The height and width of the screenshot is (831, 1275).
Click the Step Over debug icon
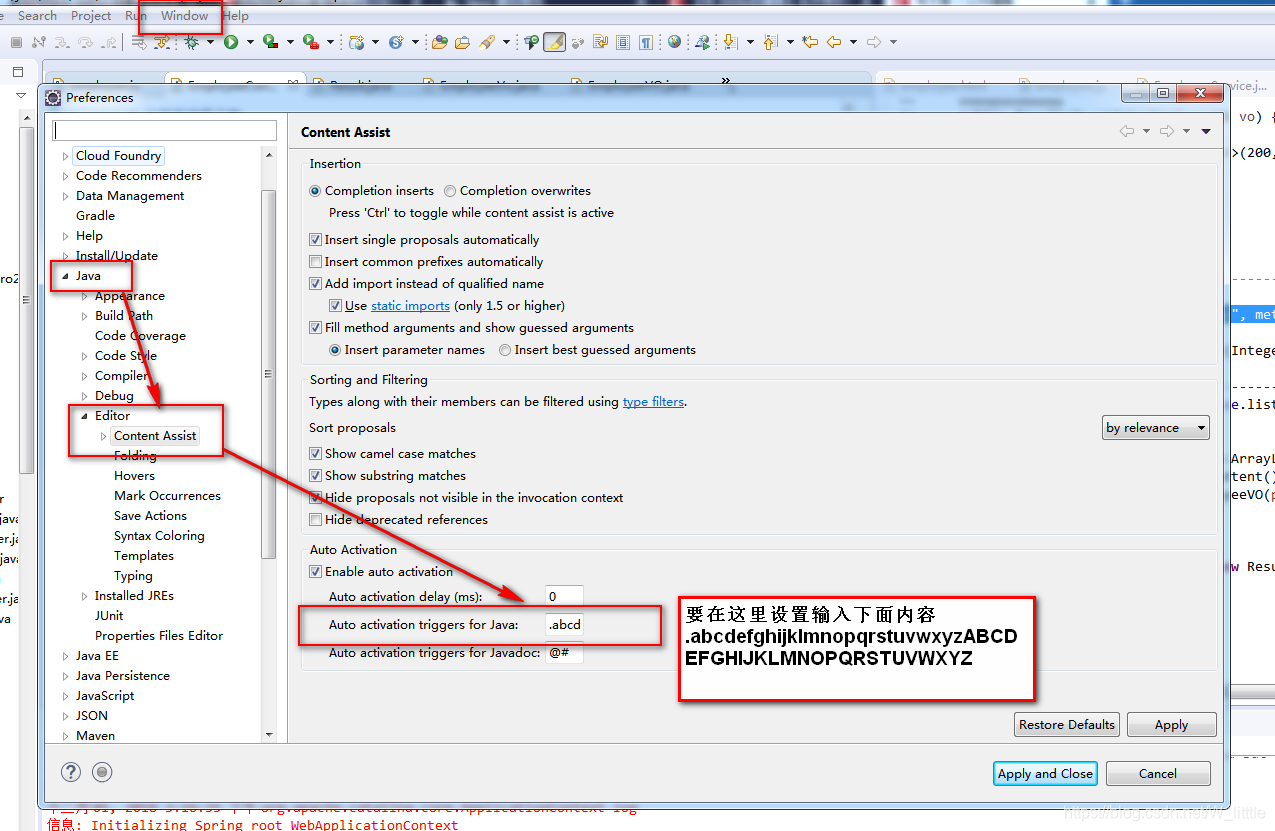pos(85,42)
